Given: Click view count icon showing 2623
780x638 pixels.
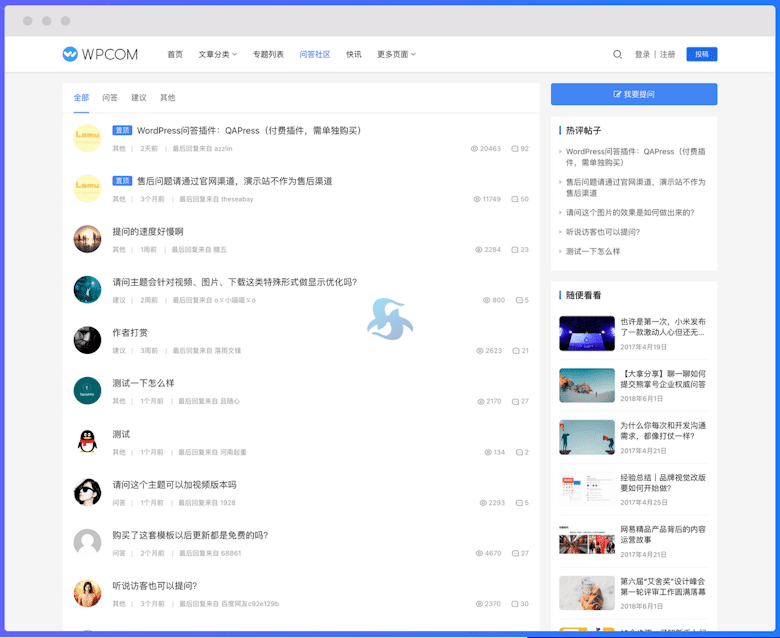Looking at the screenshot, I should 480,351.
